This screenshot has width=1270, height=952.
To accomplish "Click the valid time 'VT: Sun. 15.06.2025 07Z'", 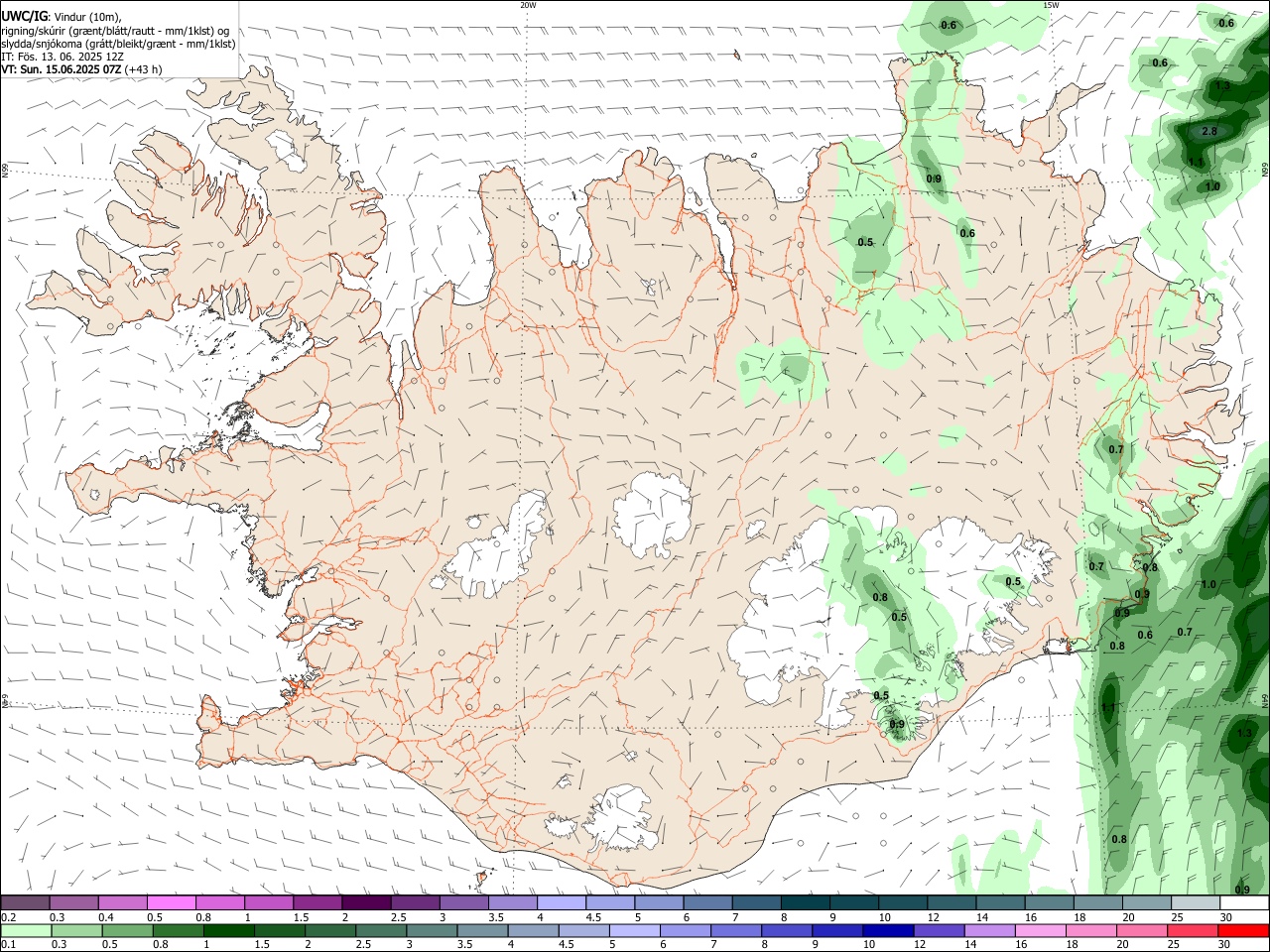I will tap(62, 69).
